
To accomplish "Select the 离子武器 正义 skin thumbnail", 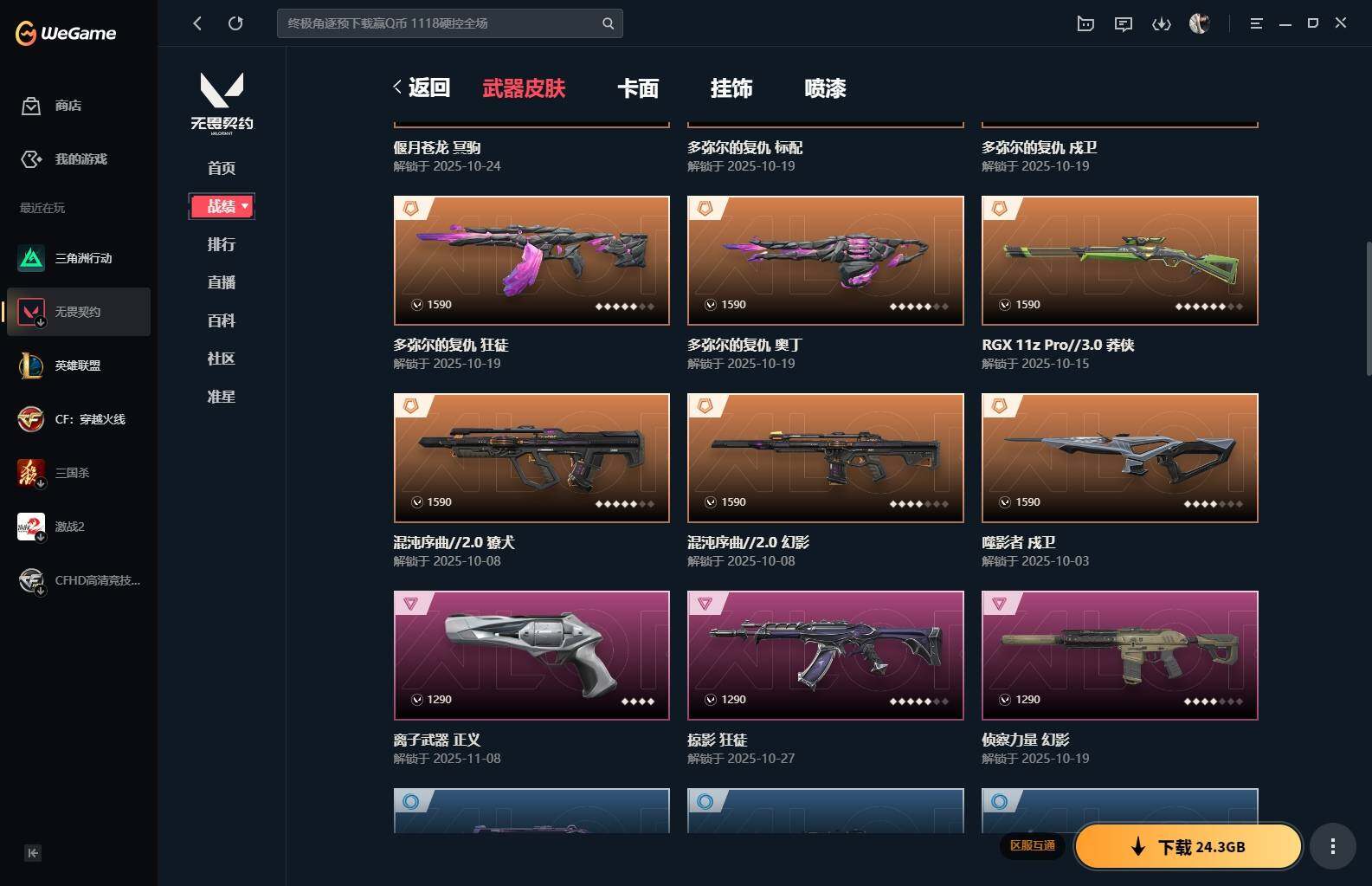I will pyautogui.click(x=531, y=656).
